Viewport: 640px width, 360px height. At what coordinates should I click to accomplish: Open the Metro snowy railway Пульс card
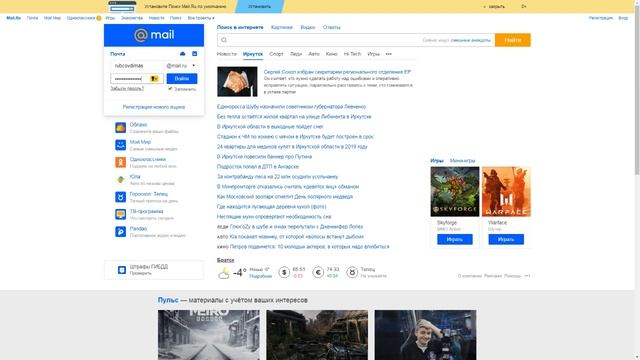coord(209,335)
